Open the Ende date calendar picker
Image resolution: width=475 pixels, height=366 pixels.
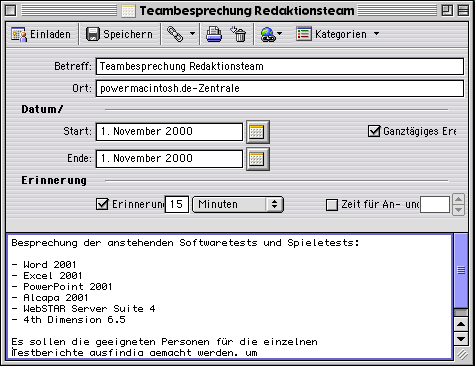pyautogui.click(x=258, y=159)
